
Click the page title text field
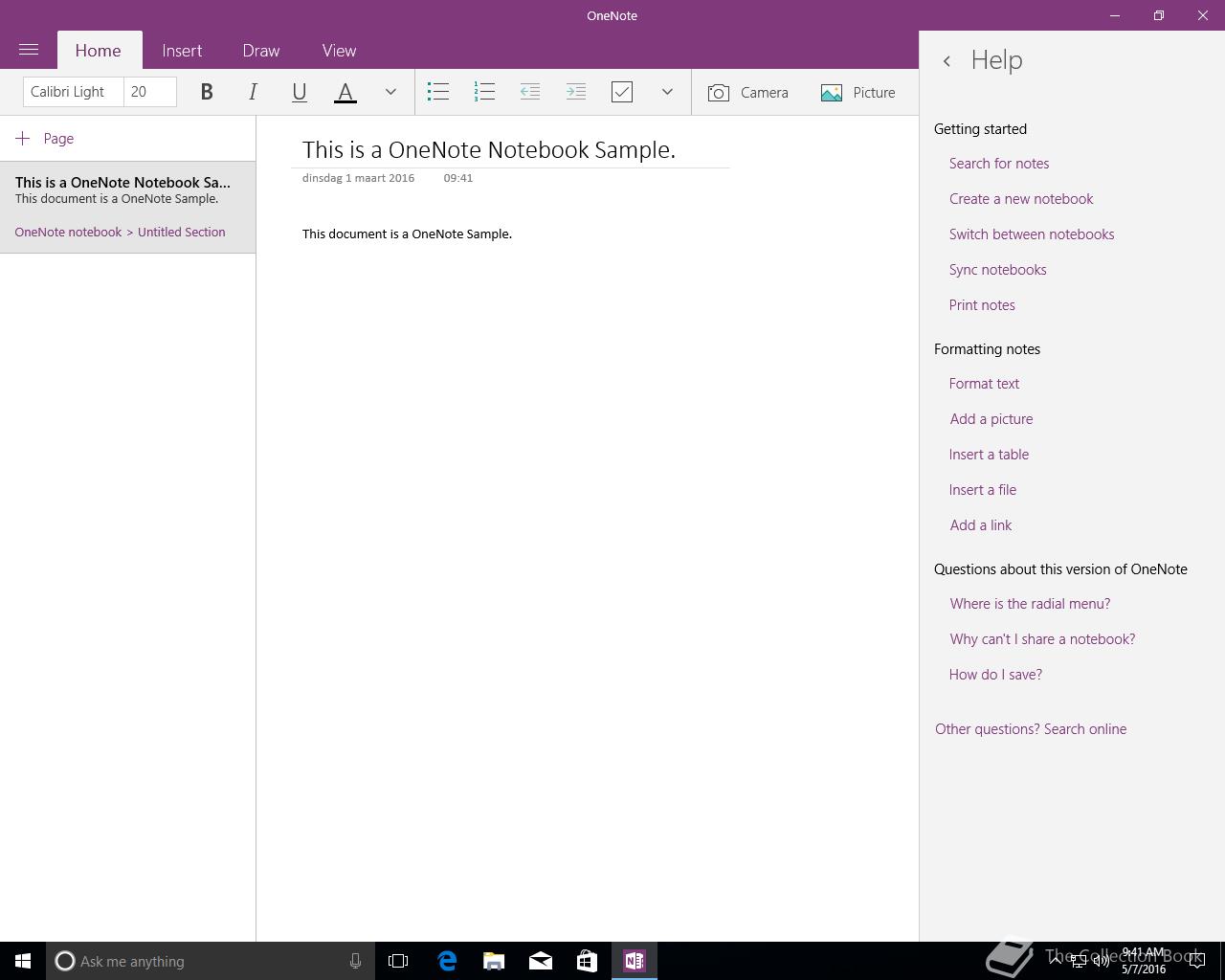(489, 149)
